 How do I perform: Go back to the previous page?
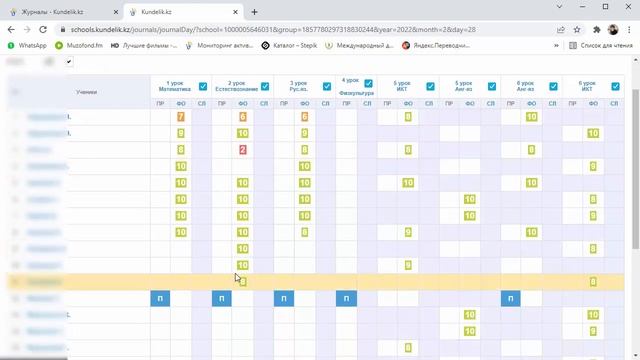(x=11, y=29)
